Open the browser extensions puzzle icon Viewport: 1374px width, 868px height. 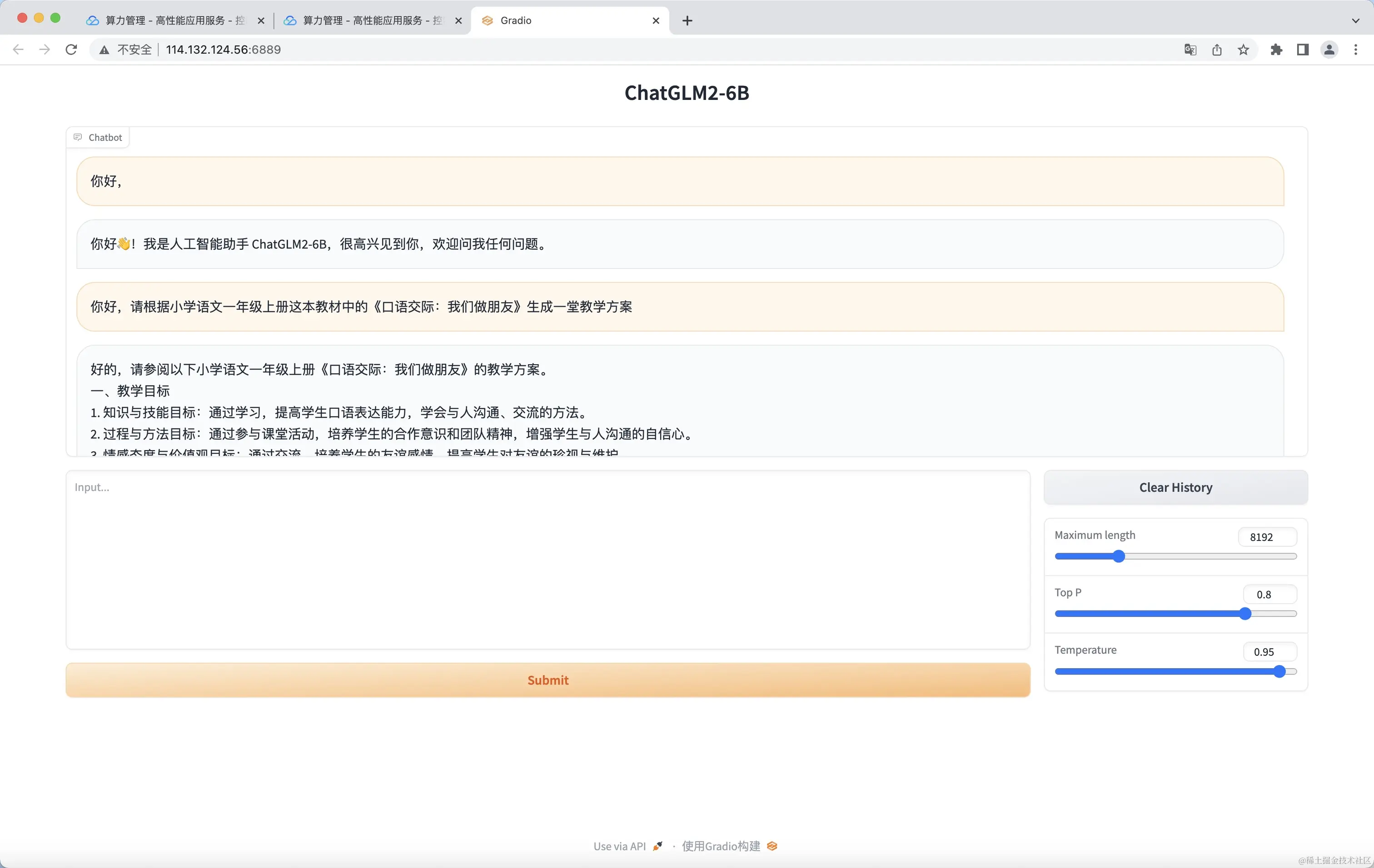[x=1276, y=50]
